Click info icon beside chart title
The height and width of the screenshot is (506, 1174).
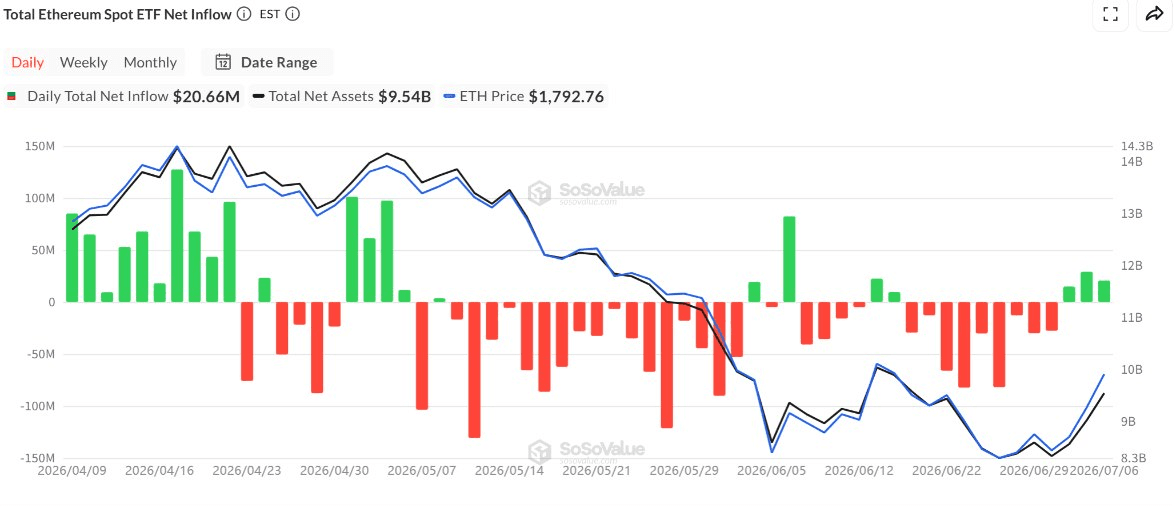243,14
